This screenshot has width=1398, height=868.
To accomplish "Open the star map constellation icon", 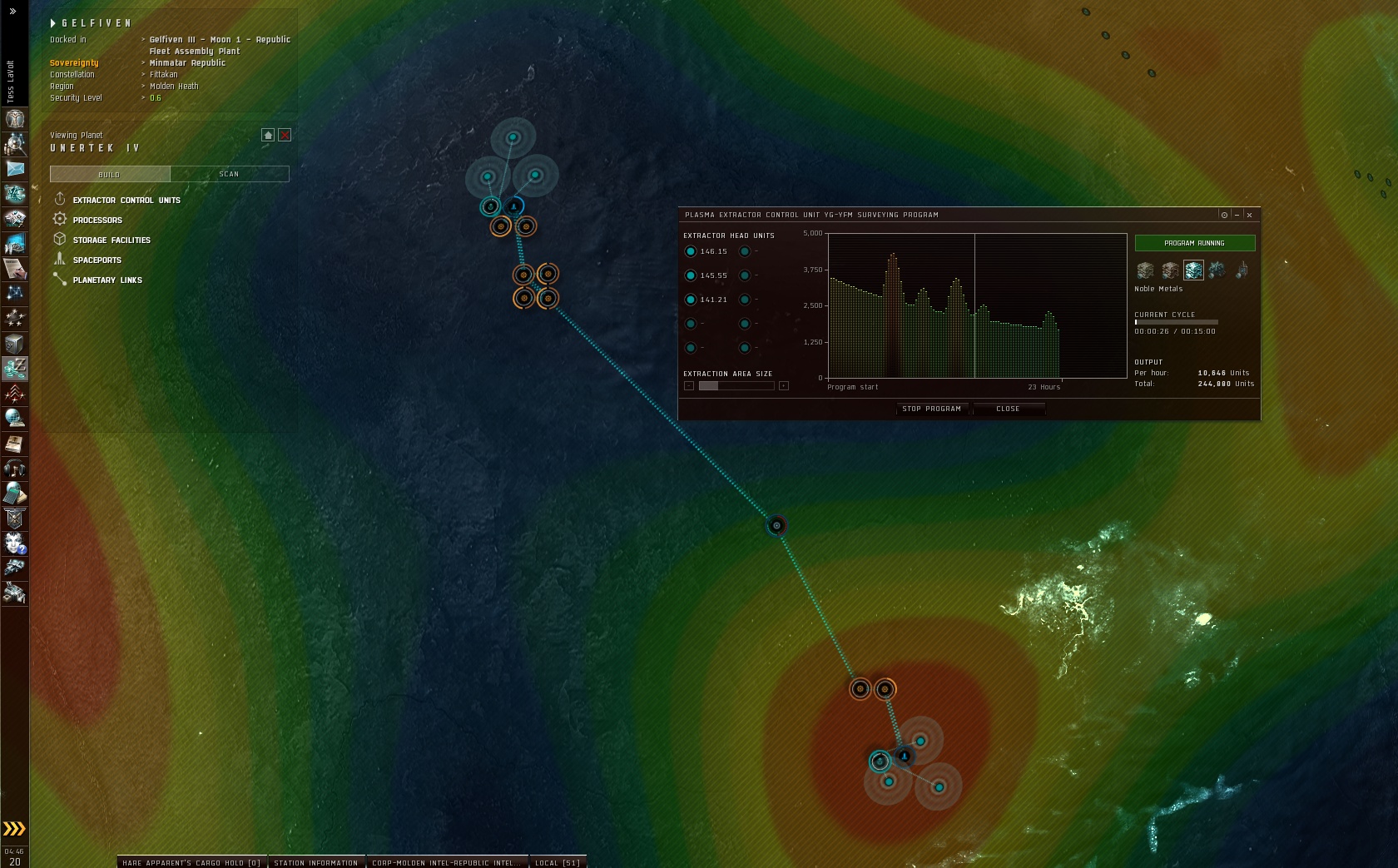I will pos(14,294).
